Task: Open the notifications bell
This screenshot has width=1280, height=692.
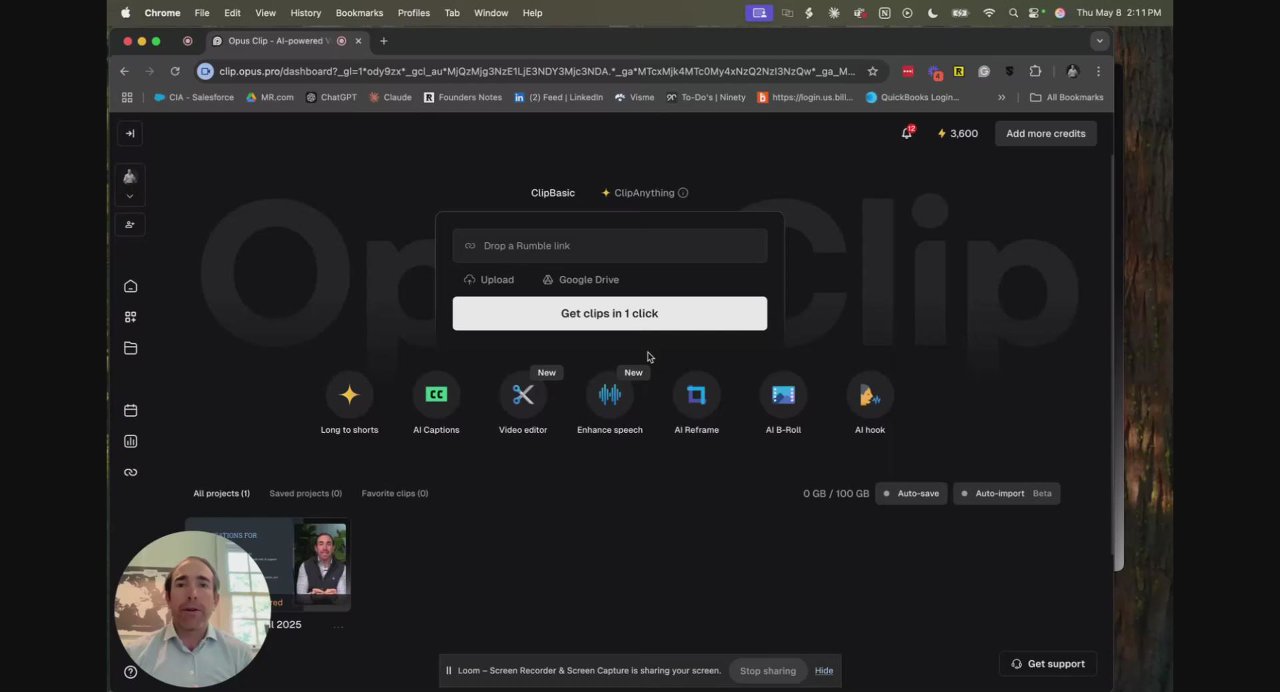Action: tap(907, 133)
